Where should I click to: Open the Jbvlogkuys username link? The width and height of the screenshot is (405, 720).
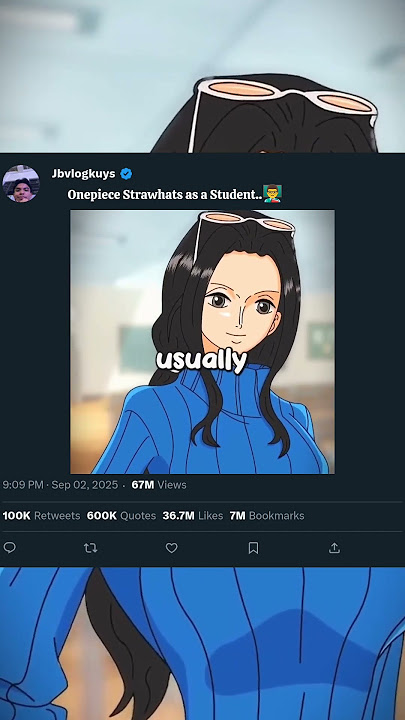click(84, 174)
